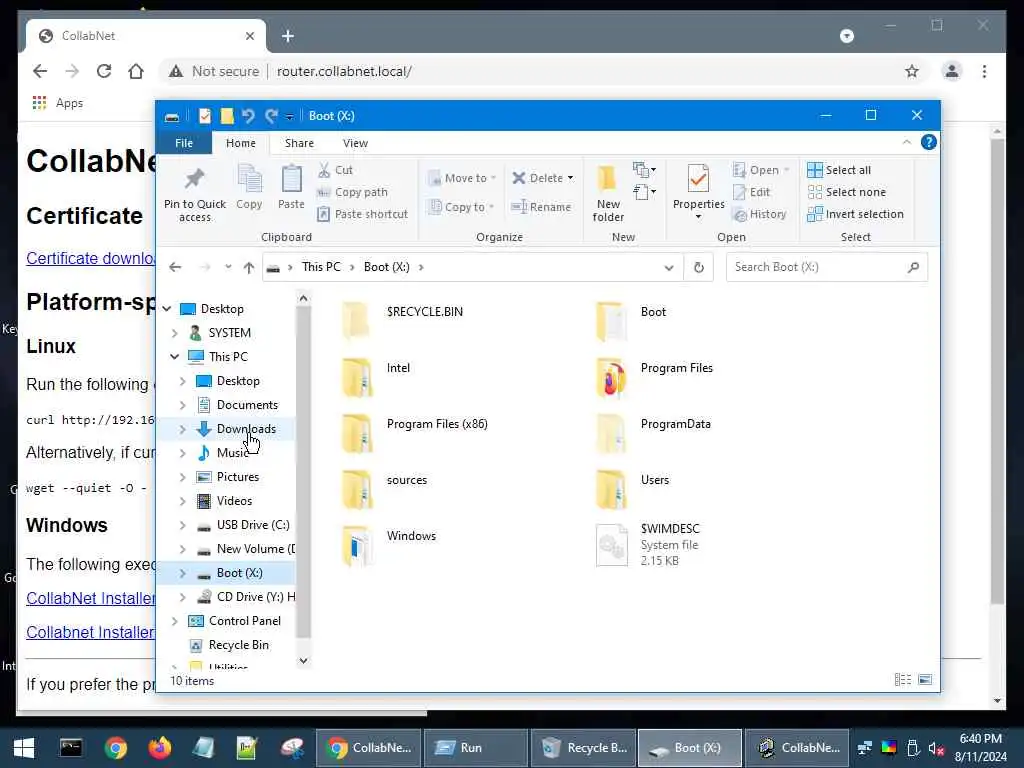Open Chrome three-dot menu
Image resolution: width=1024 pixels, height=768 pixels.
(x=984, y=71)
